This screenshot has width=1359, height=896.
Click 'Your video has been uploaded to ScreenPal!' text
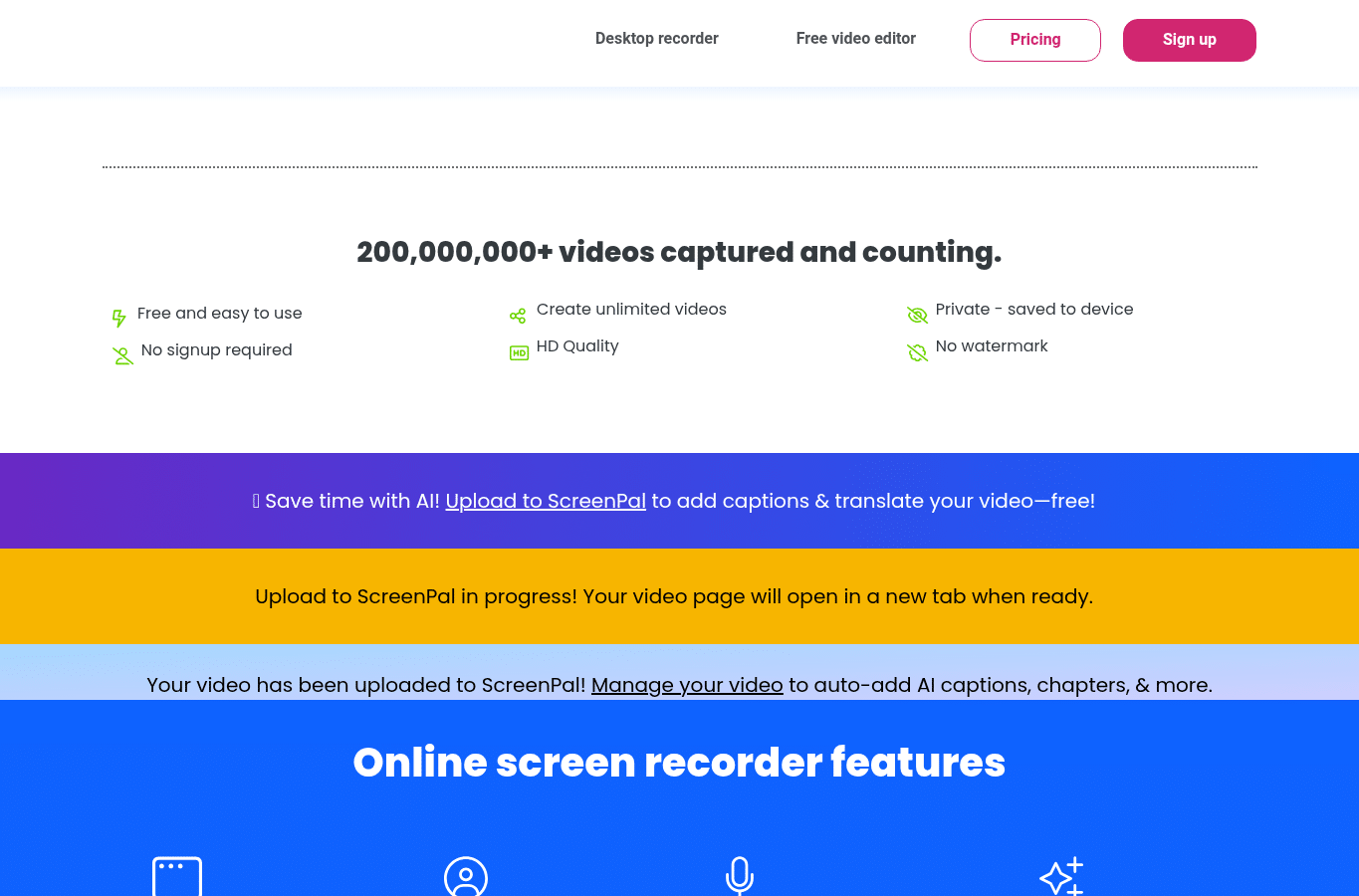pos(366,685)
